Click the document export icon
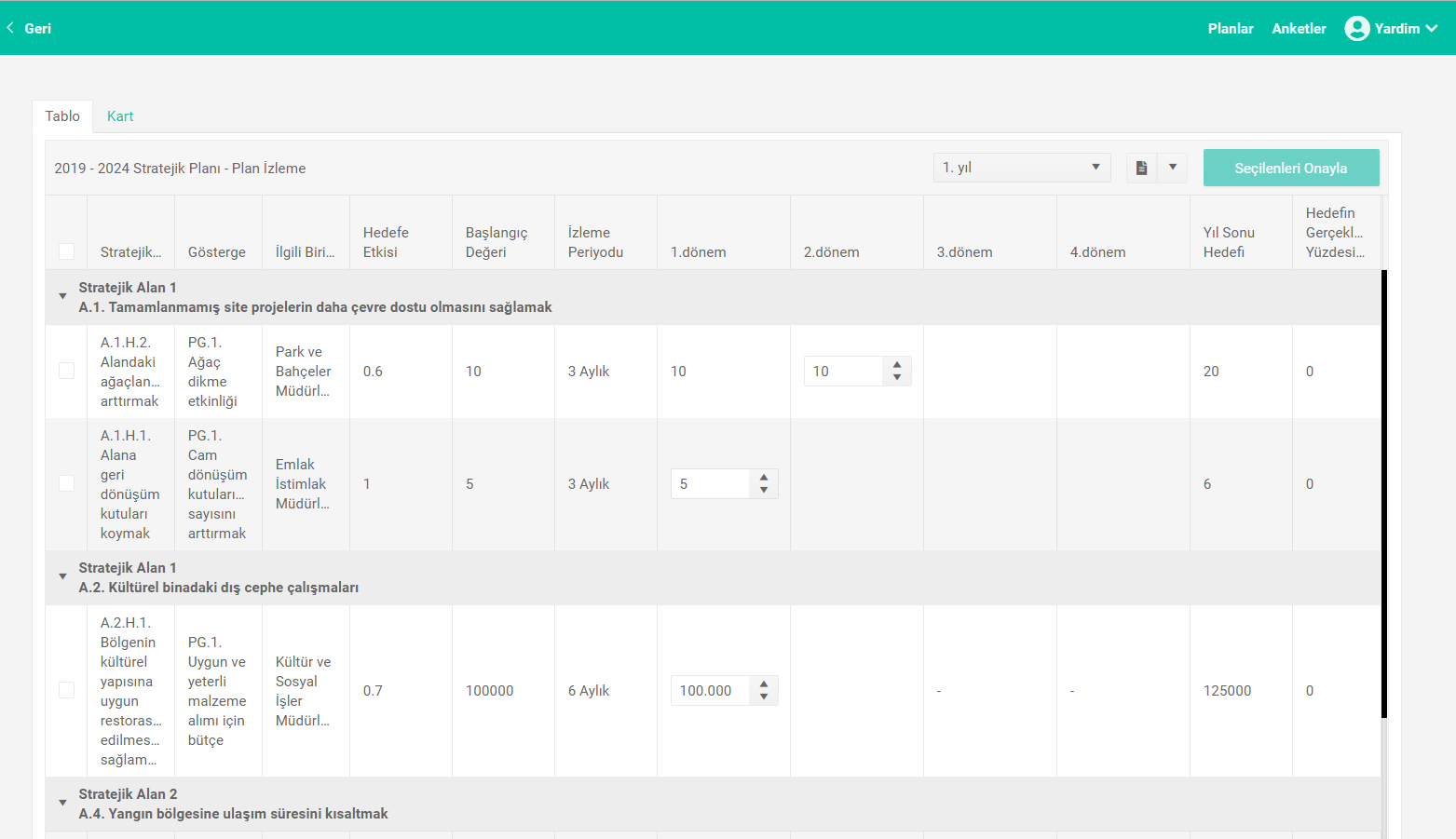Screen dimensions: 1456x839 coord(1141,168)
